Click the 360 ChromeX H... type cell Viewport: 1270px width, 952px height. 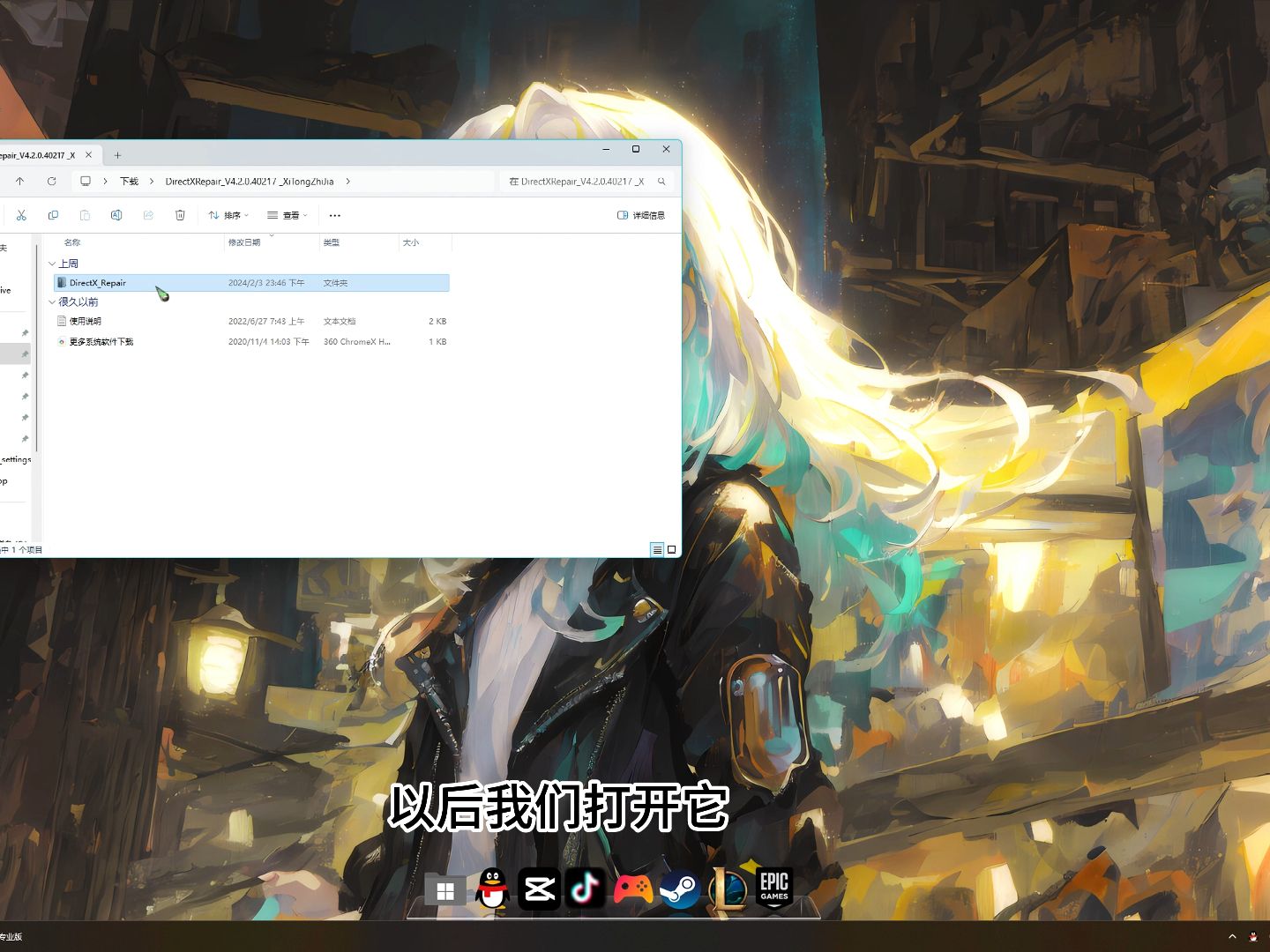point(357,341)
